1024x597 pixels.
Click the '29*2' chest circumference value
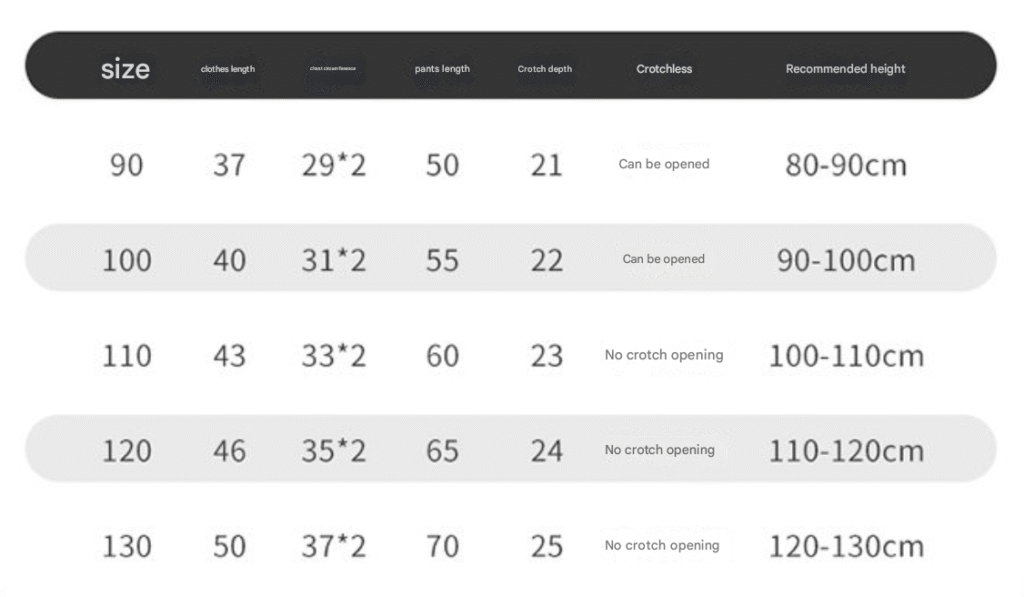tap(334, 165)
